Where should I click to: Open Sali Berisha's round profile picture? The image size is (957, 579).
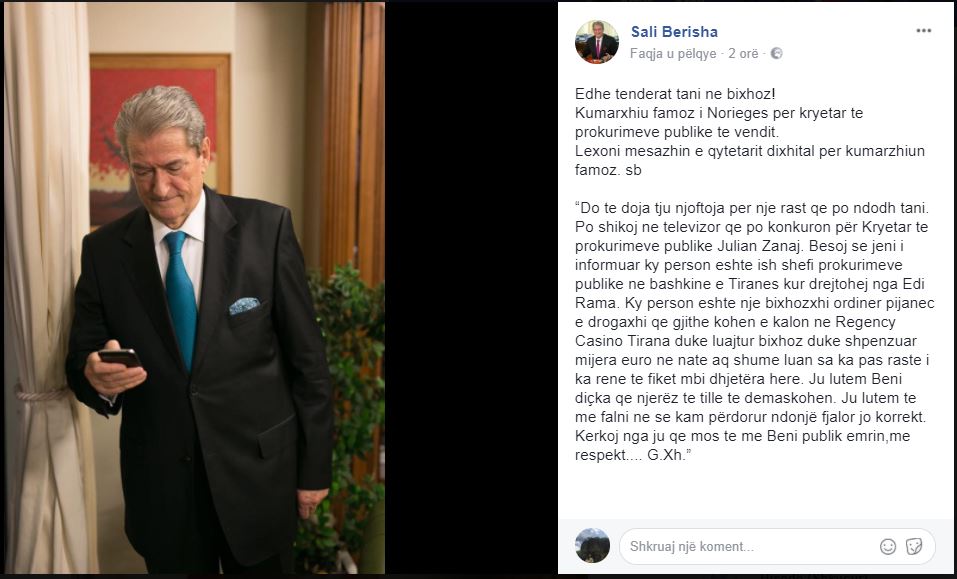[x=596, y=41]
